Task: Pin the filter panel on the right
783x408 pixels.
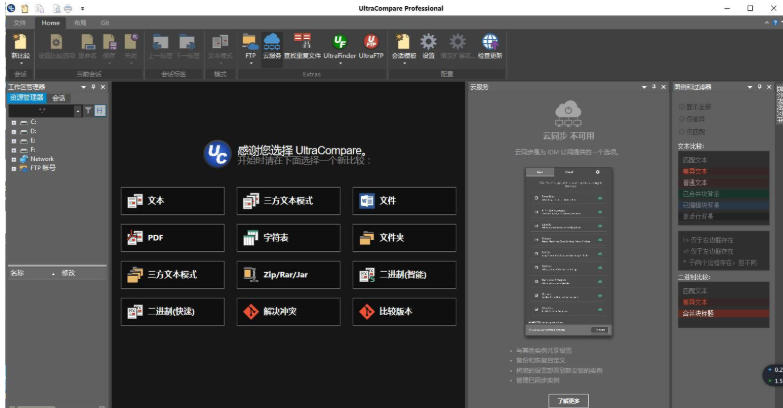Action: click(x=759, y=87)
